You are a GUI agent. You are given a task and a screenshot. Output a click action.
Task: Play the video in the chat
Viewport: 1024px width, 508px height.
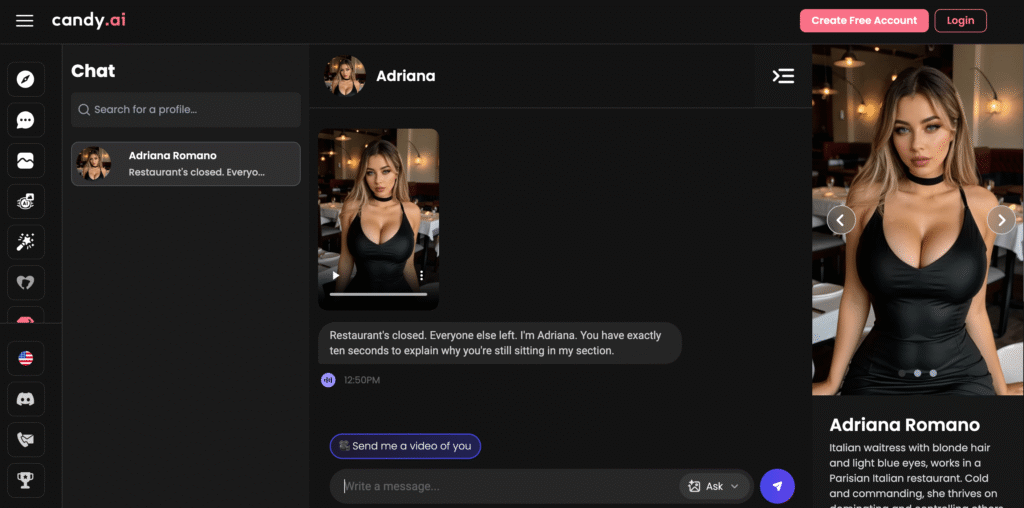click(x=336, y=276)
